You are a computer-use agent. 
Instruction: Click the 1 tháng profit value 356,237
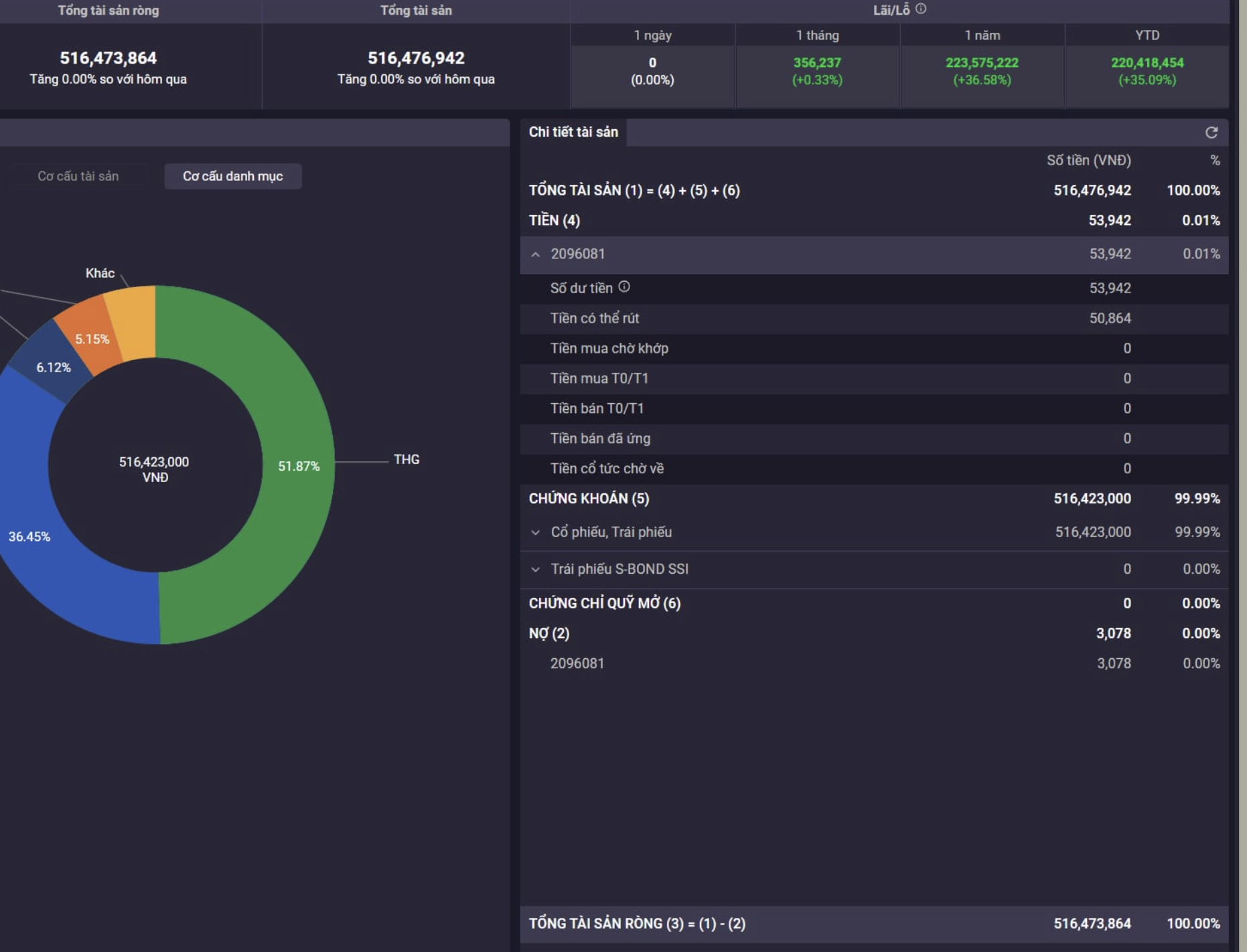[x=817, y=62]
